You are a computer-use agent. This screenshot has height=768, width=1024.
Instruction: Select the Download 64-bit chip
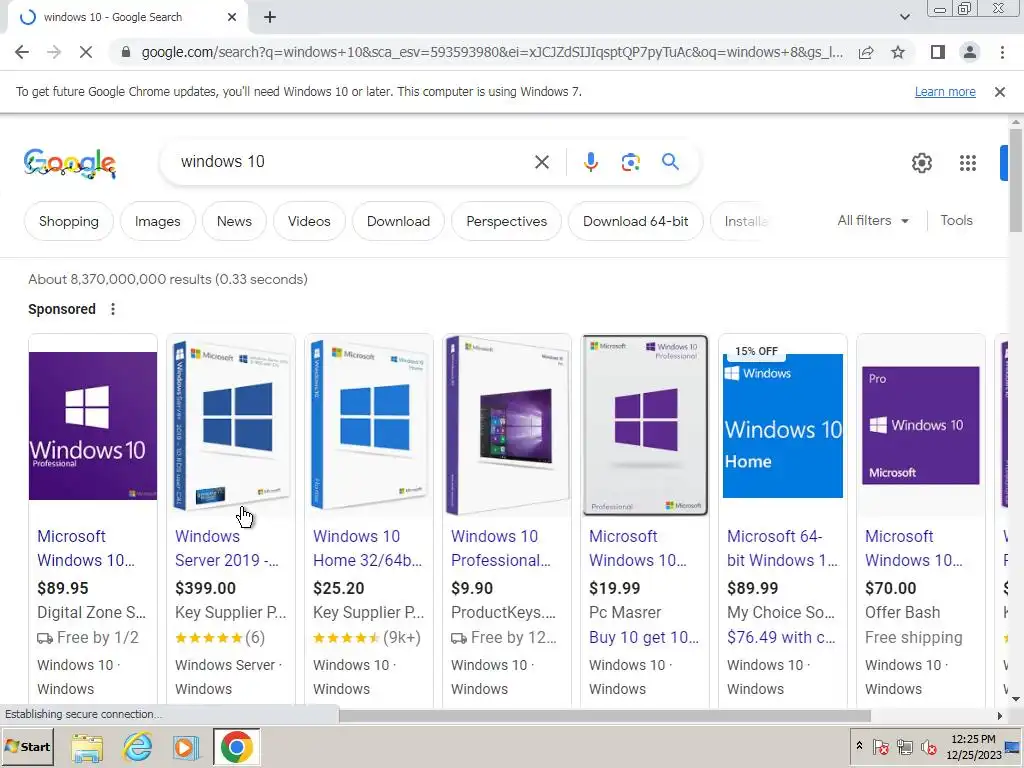click(635, 221)
